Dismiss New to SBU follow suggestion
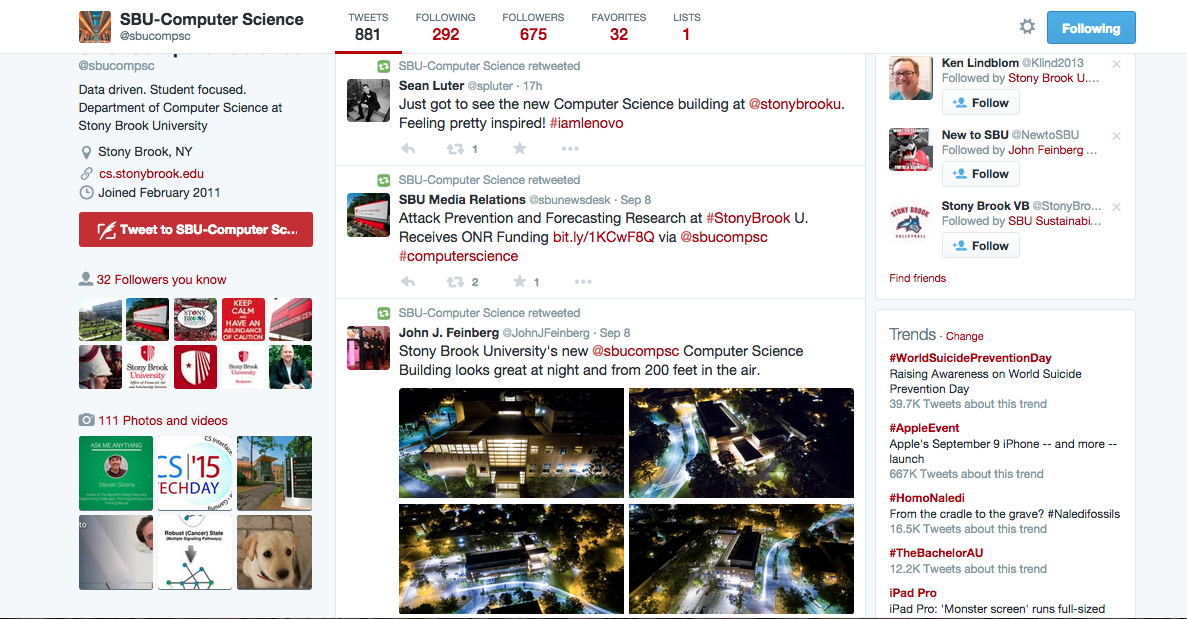Image resolution: width=1187 pixels, height=619 pixels. click(x=1117, y=136)
